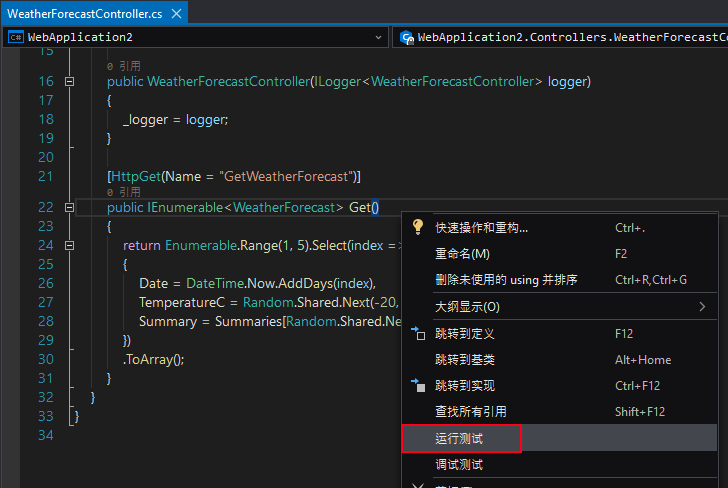
Task: Click IEnumerable type on line 22
Action: pyautogui.click(x=185, y=208)
